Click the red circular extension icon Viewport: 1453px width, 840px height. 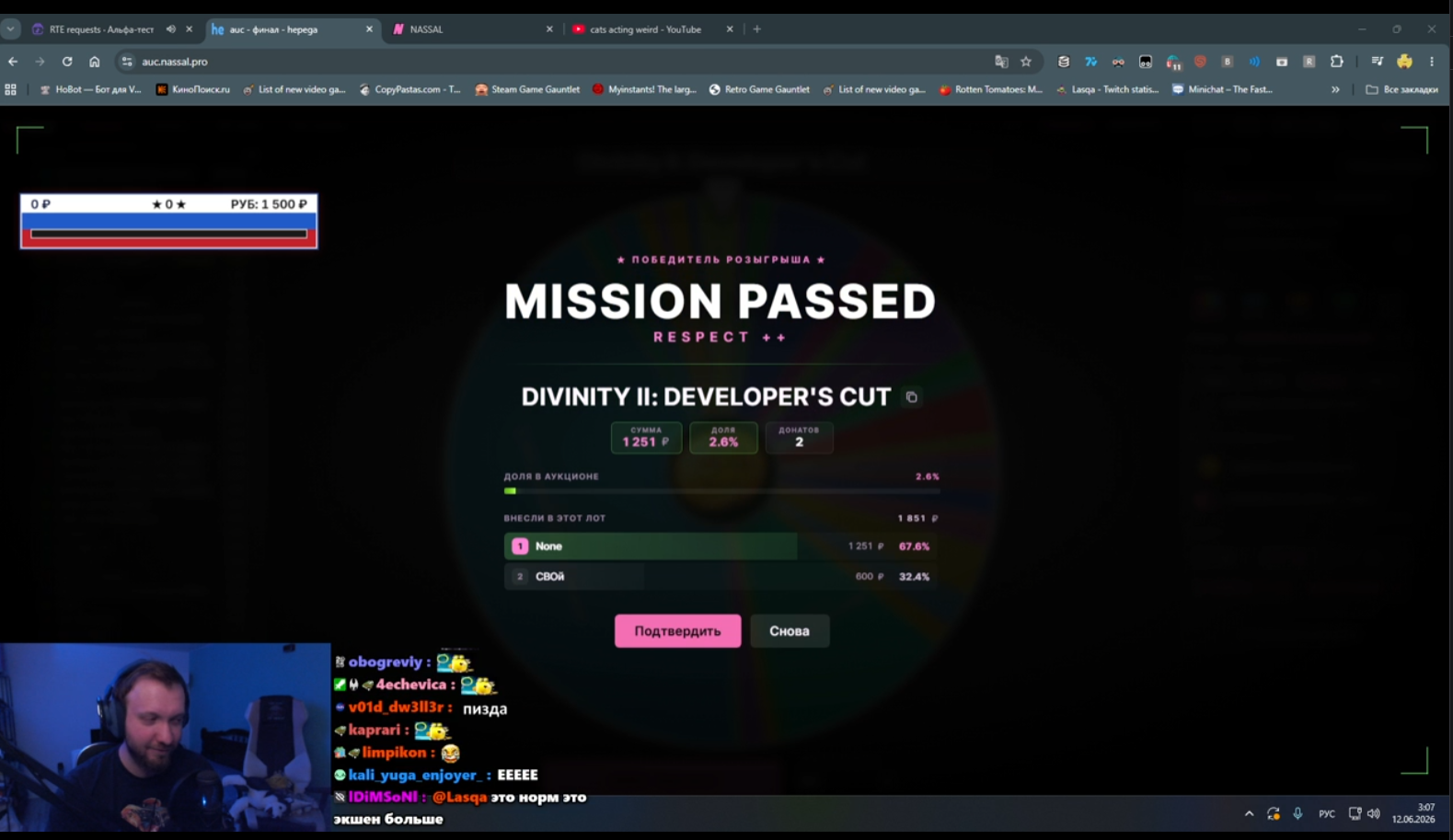click(1200, 62)
